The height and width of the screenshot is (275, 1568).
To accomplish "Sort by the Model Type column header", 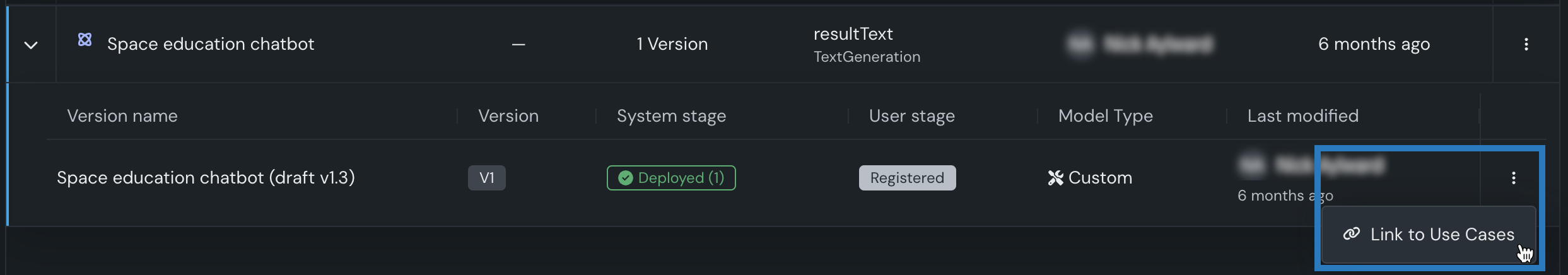I will tap(1105, 116).
